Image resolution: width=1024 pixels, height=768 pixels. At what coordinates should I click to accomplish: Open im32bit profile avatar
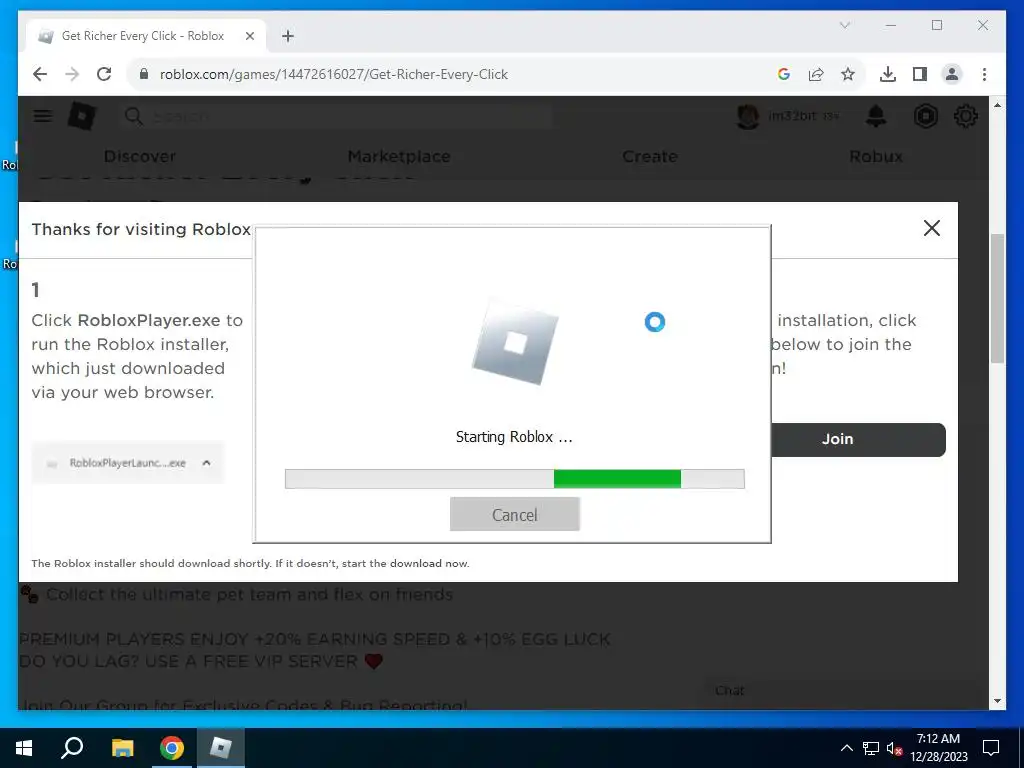748,116
